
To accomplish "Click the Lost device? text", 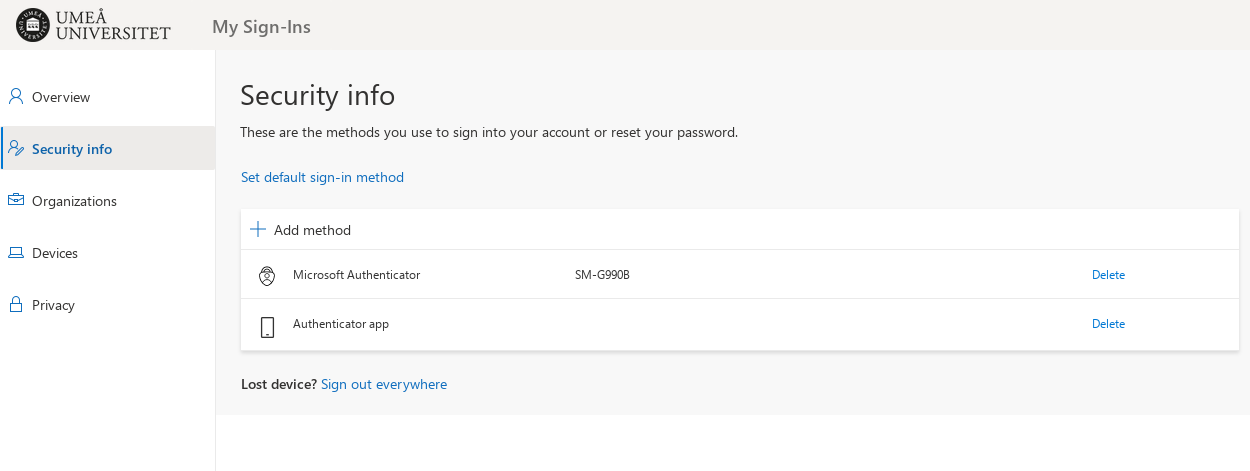I will point(279,384).
